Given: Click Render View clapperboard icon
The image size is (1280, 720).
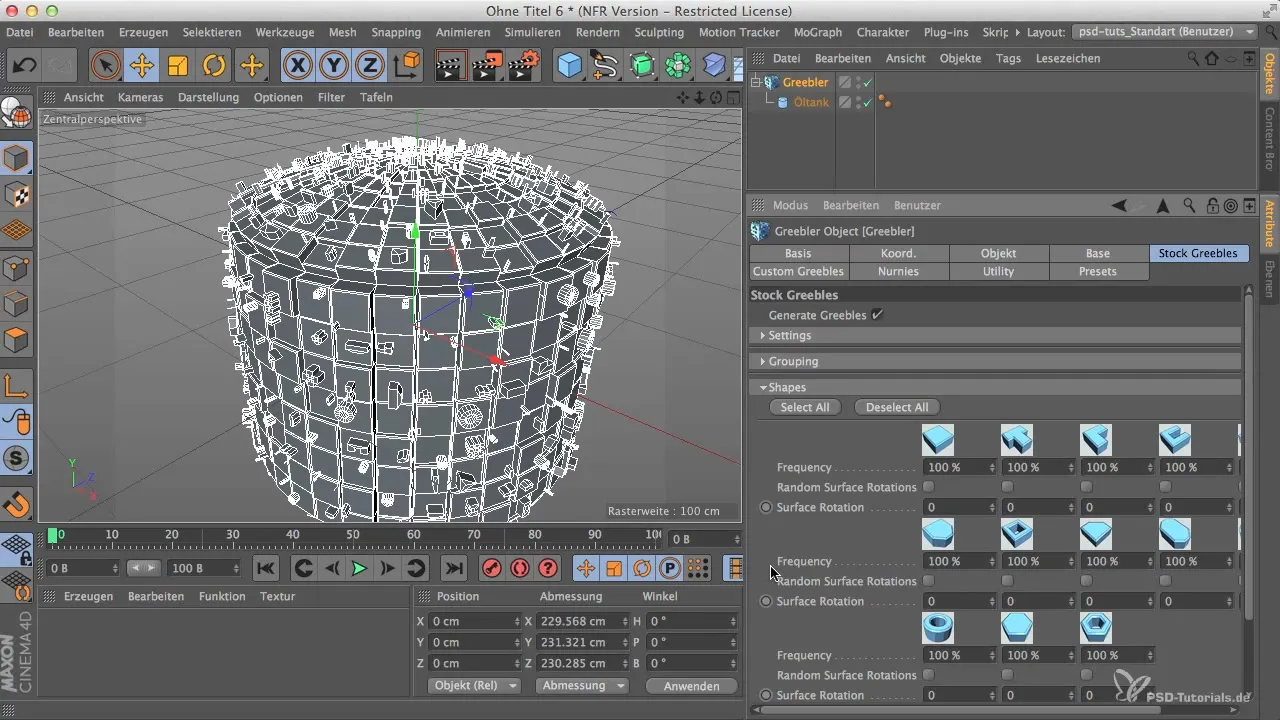Looking at the screenshot, I should [x=452, y=66].
